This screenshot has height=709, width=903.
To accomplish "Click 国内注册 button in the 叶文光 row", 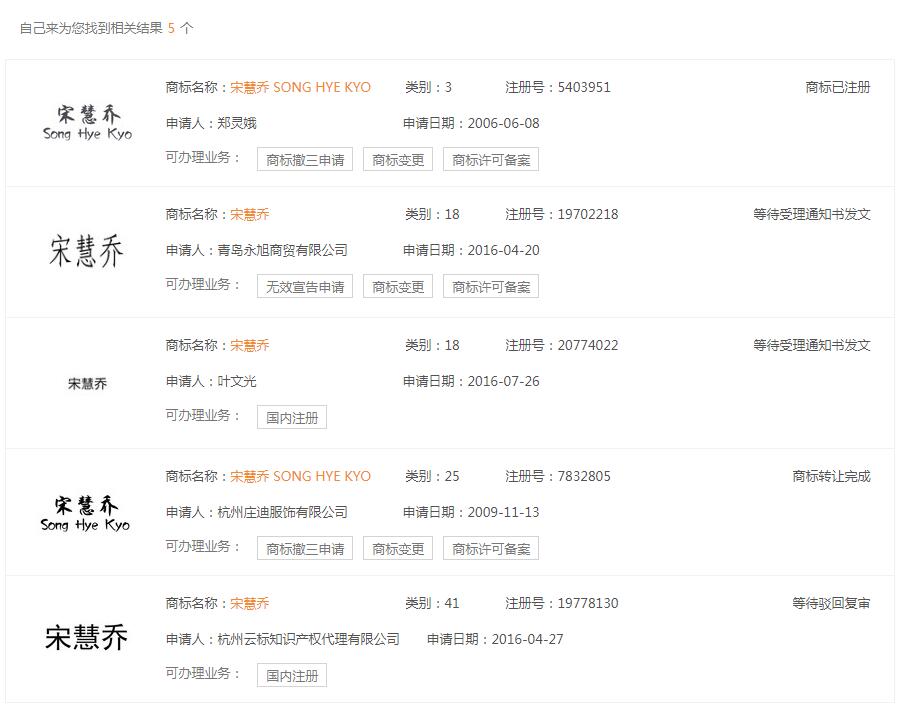I will [292, 418].
